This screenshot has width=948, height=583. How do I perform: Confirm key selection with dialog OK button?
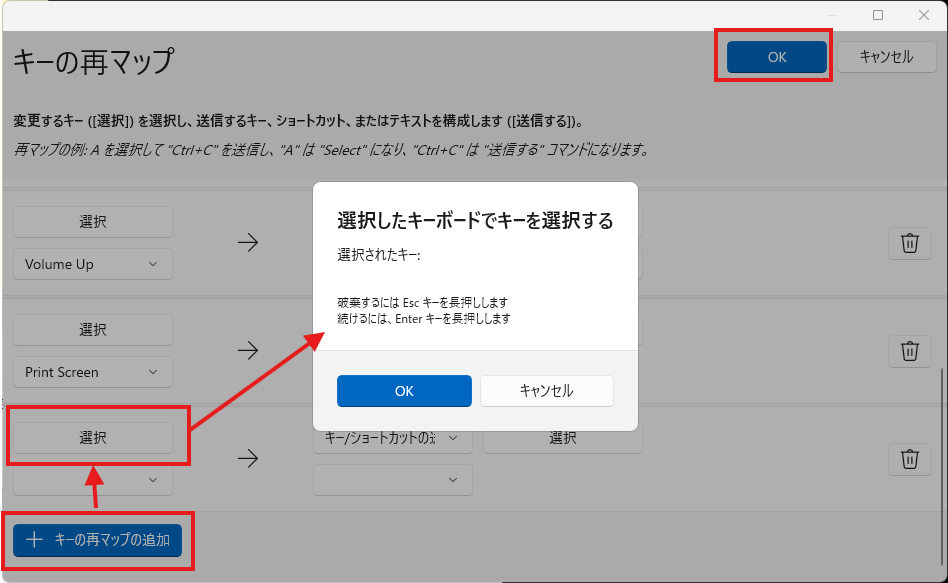(x=404, y=391)
